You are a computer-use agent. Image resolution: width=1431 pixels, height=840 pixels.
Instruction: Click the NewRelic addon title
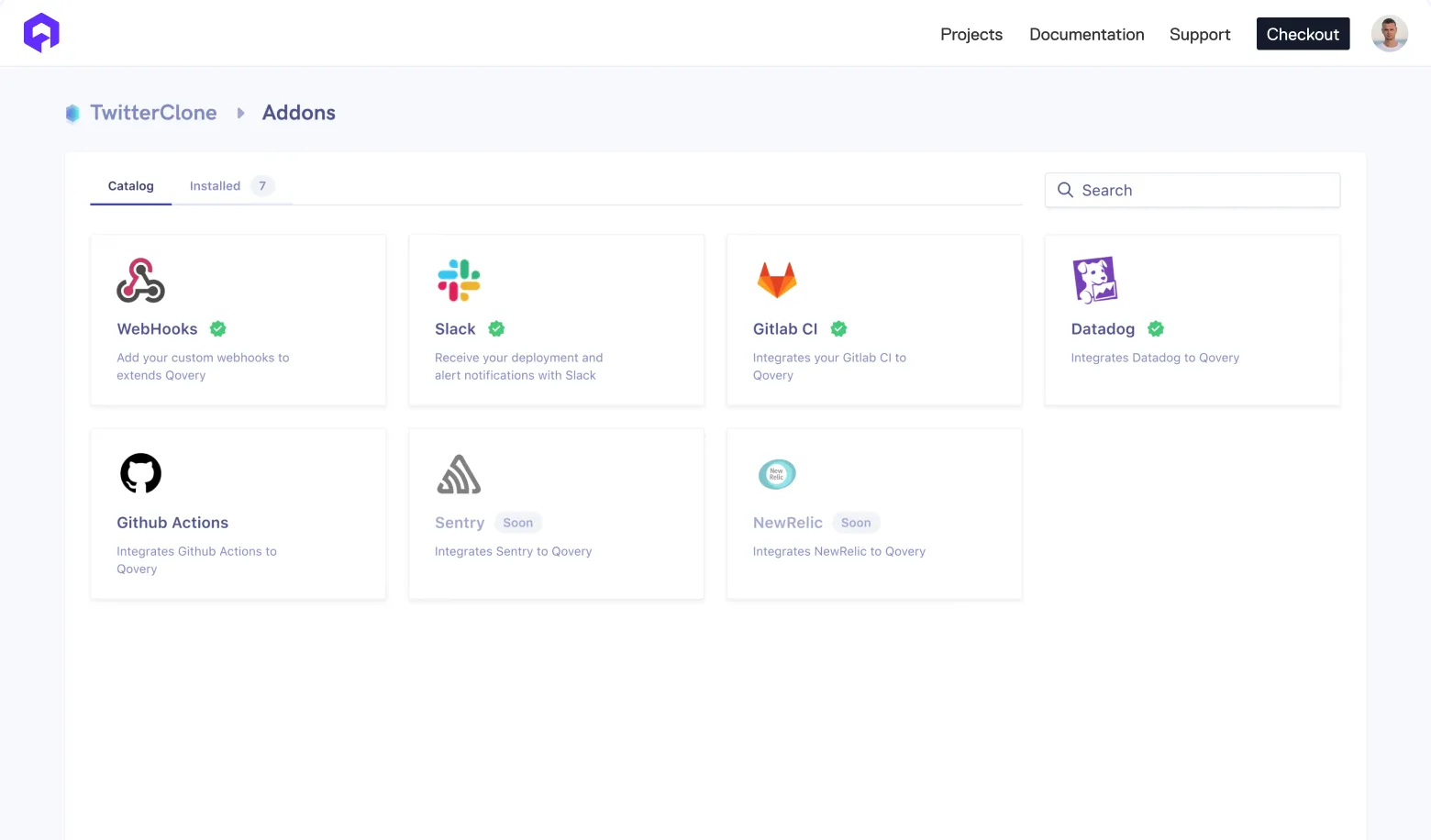coord(788,523)
